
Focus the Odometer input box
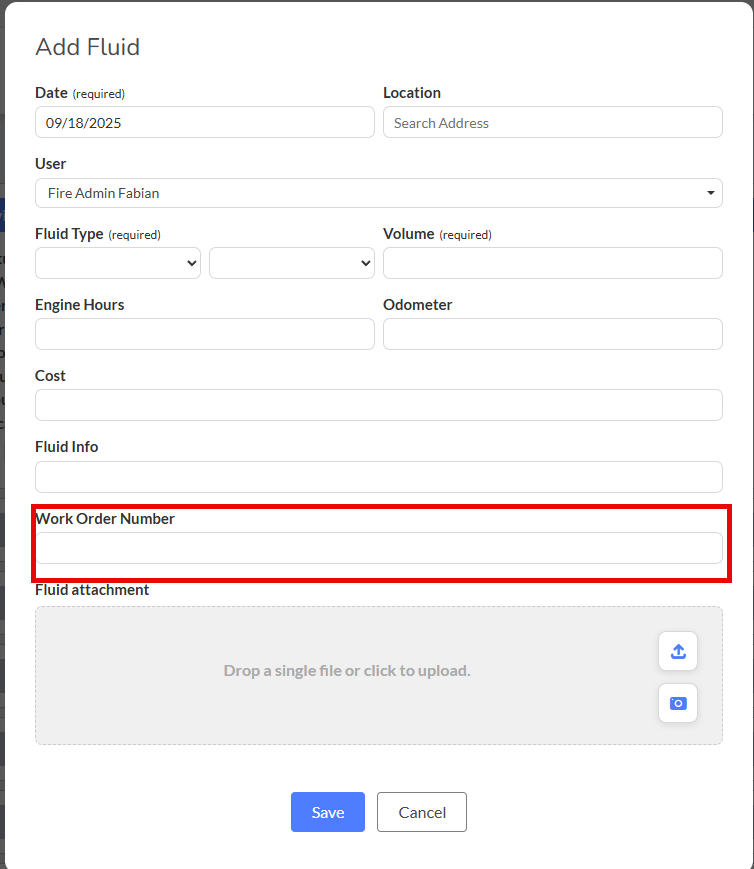point(552,334)
